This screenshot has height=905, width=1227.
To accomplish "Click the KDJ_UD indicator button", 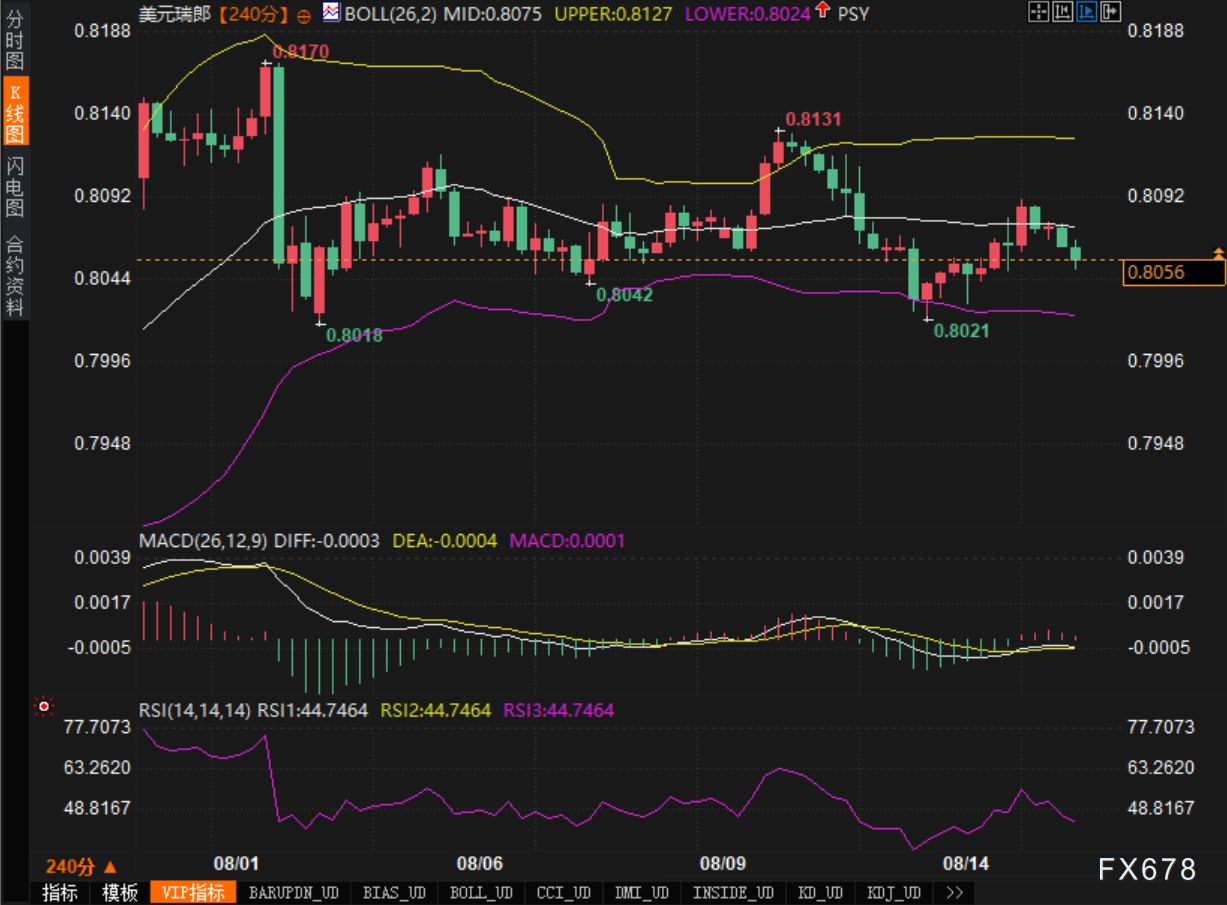I will coord(894,892).
